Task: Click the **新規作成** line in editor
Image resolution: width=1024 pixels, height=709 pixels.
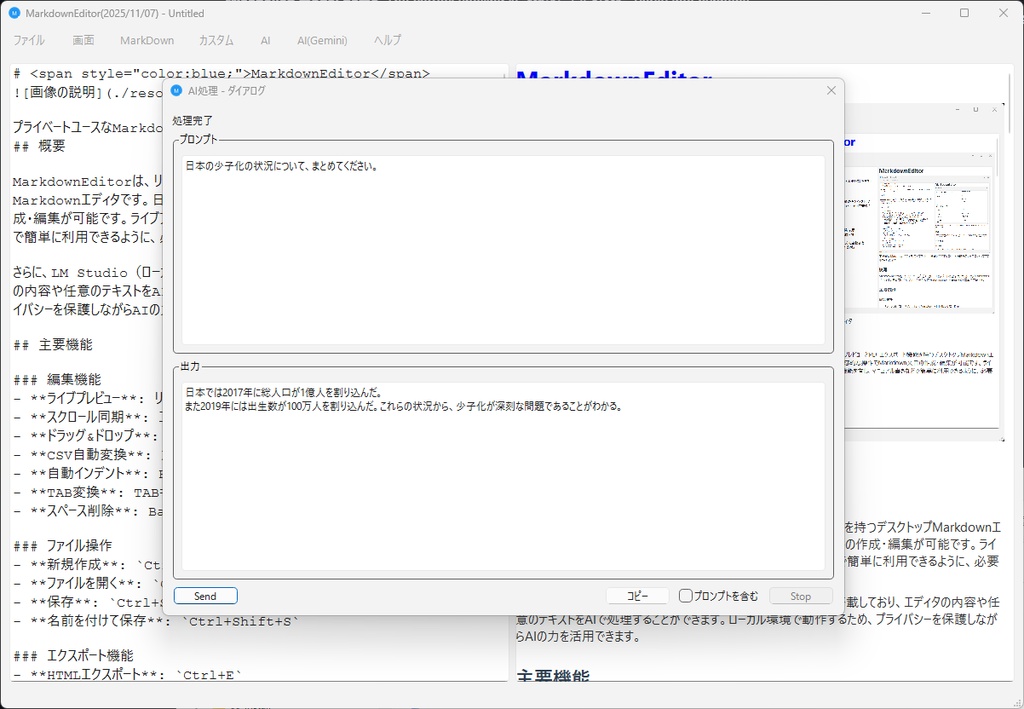Action: coord(88,565)
